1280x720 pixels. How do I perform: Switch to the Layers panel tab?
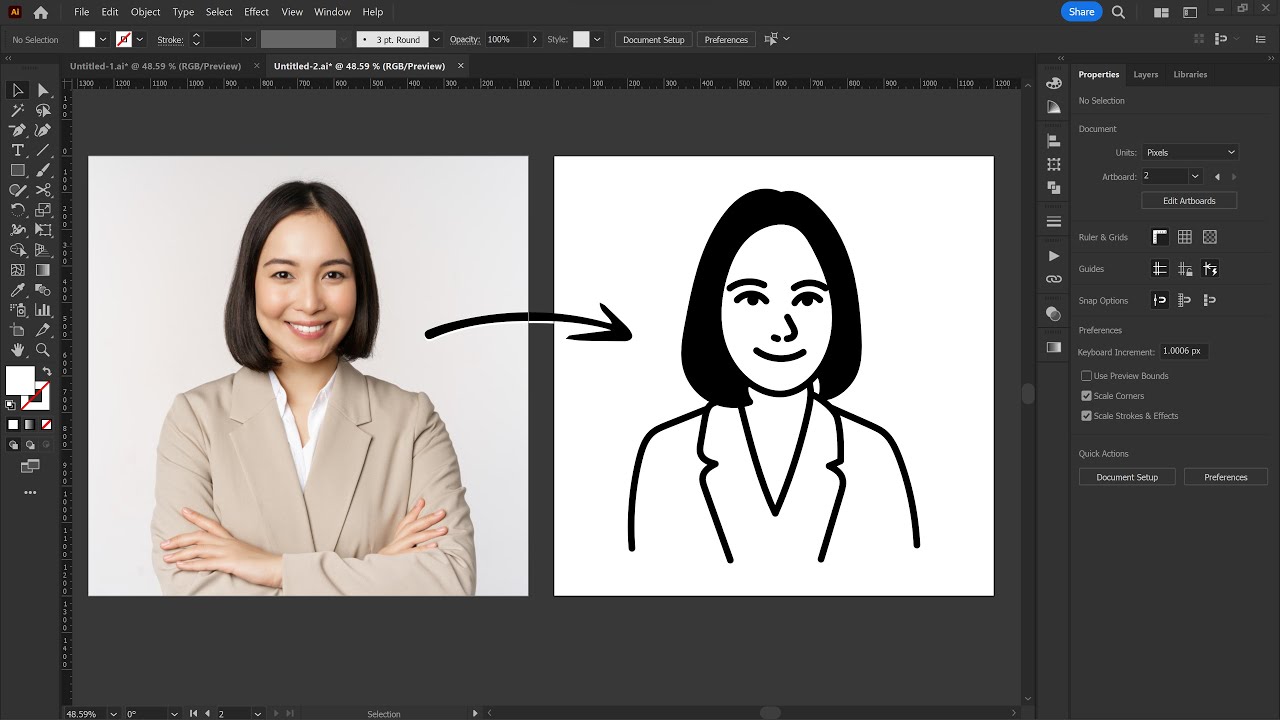[1145, 74]
